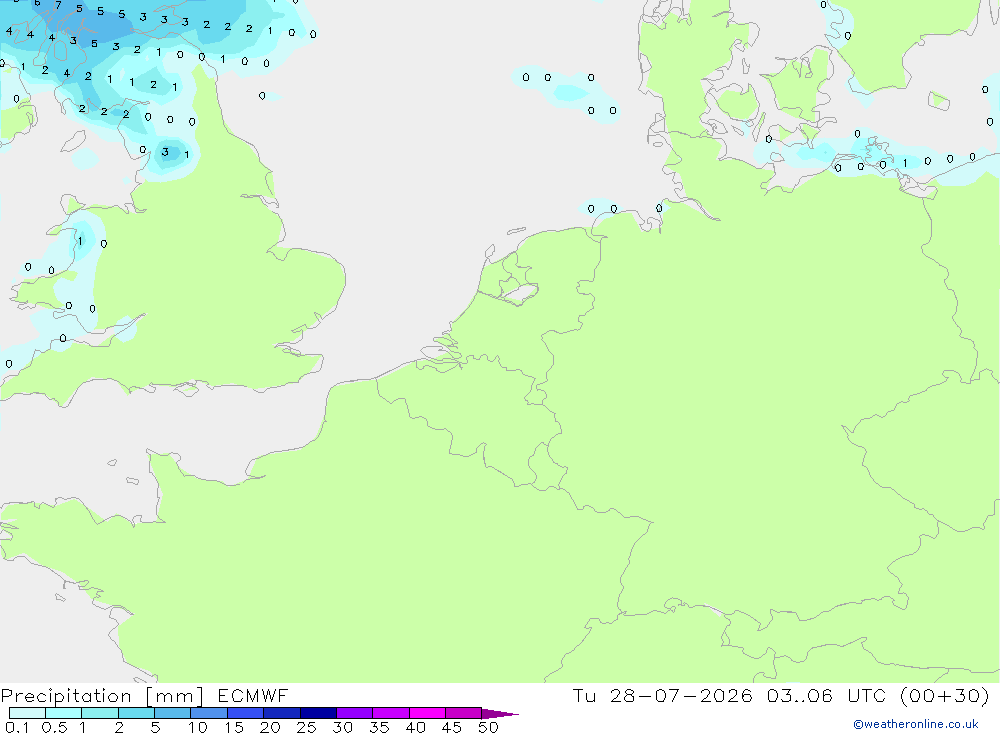Click the legend label 45
Viewport: 1000px width, 733px height.
[x=452, y=727]
